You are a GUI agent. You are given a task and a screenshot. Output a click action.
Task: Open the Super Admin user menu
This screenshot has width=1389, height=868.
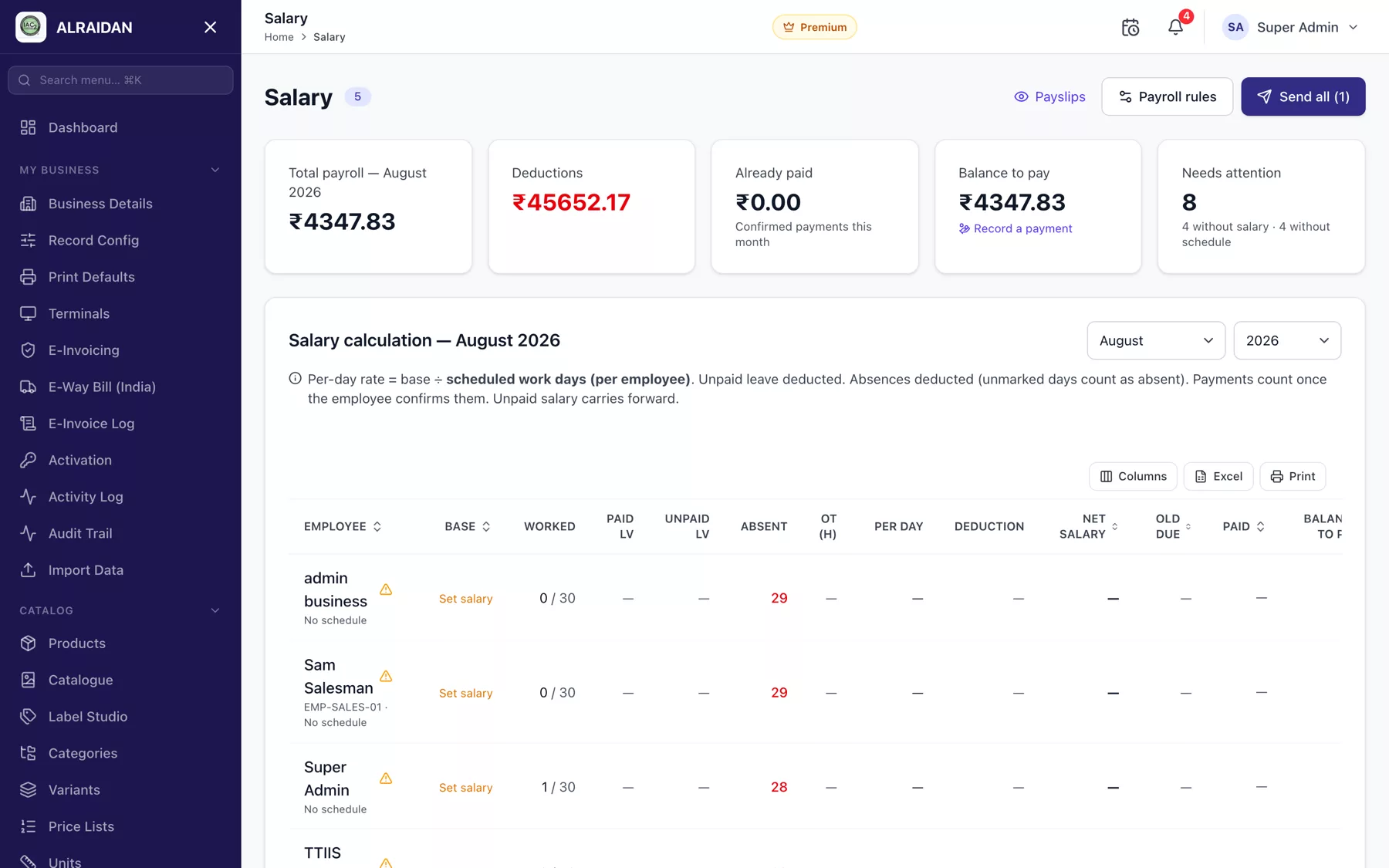point(1290,27)
